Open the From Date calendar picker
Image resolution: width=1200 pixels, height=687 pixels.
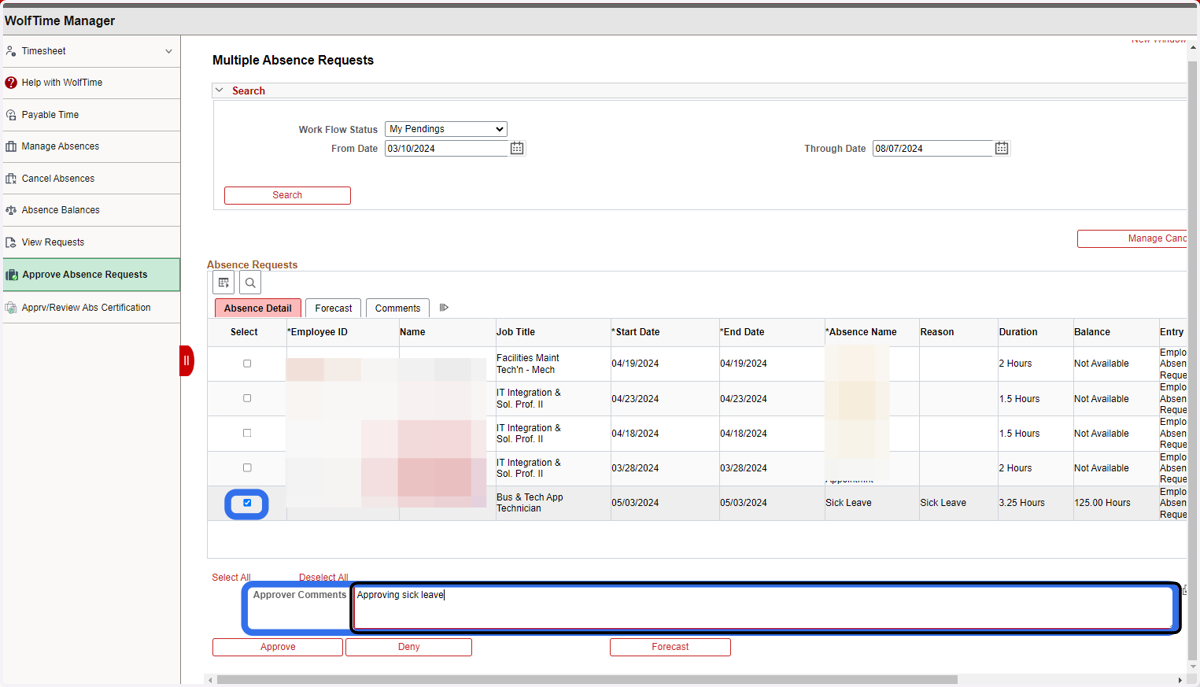[x=517, y=148]
